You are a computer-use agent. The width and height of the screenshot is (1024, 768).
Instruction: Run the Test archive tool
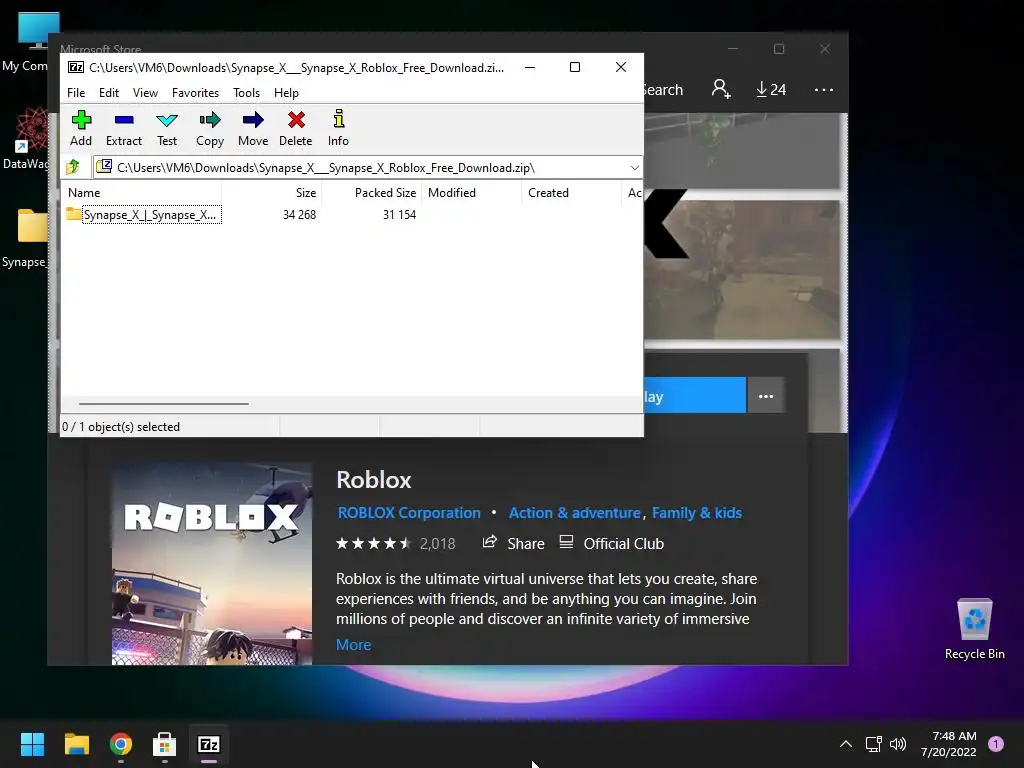click(167, 128)
